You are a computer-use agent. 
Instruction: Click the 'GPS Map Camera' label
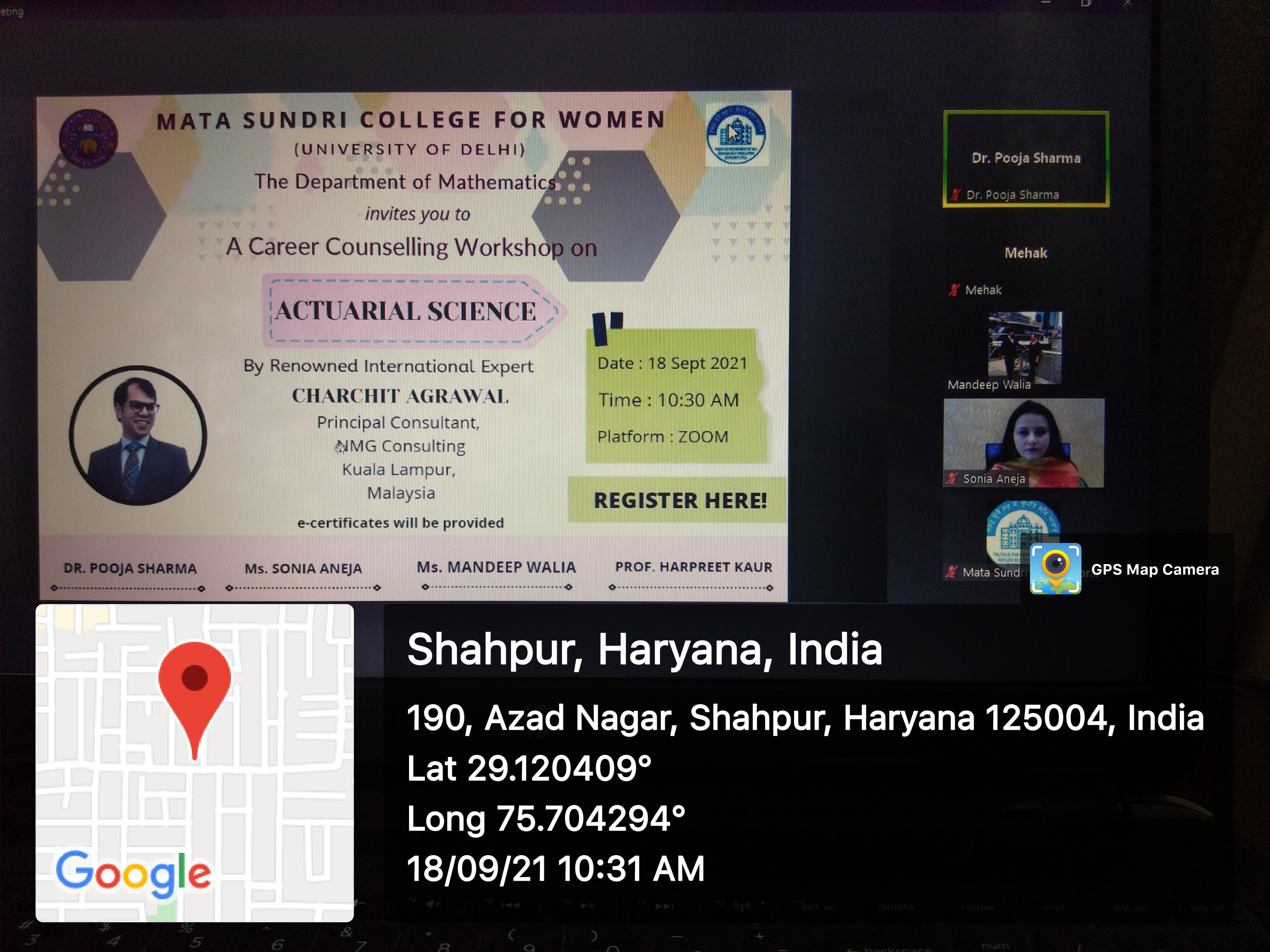[x=1155, y=569]
